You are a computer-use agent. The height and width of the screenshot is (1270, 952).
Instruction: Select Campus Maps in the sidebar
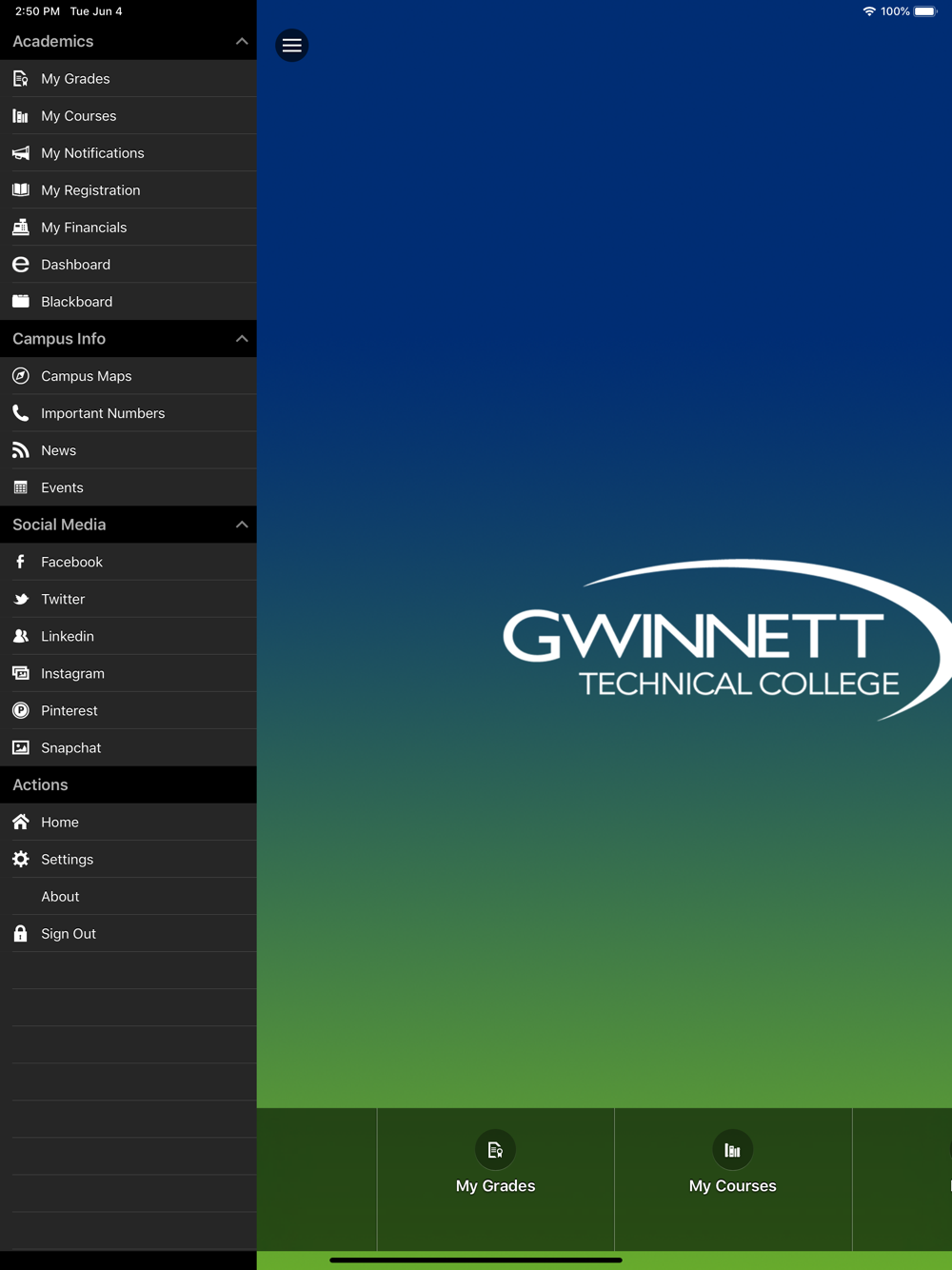(129, 376)
